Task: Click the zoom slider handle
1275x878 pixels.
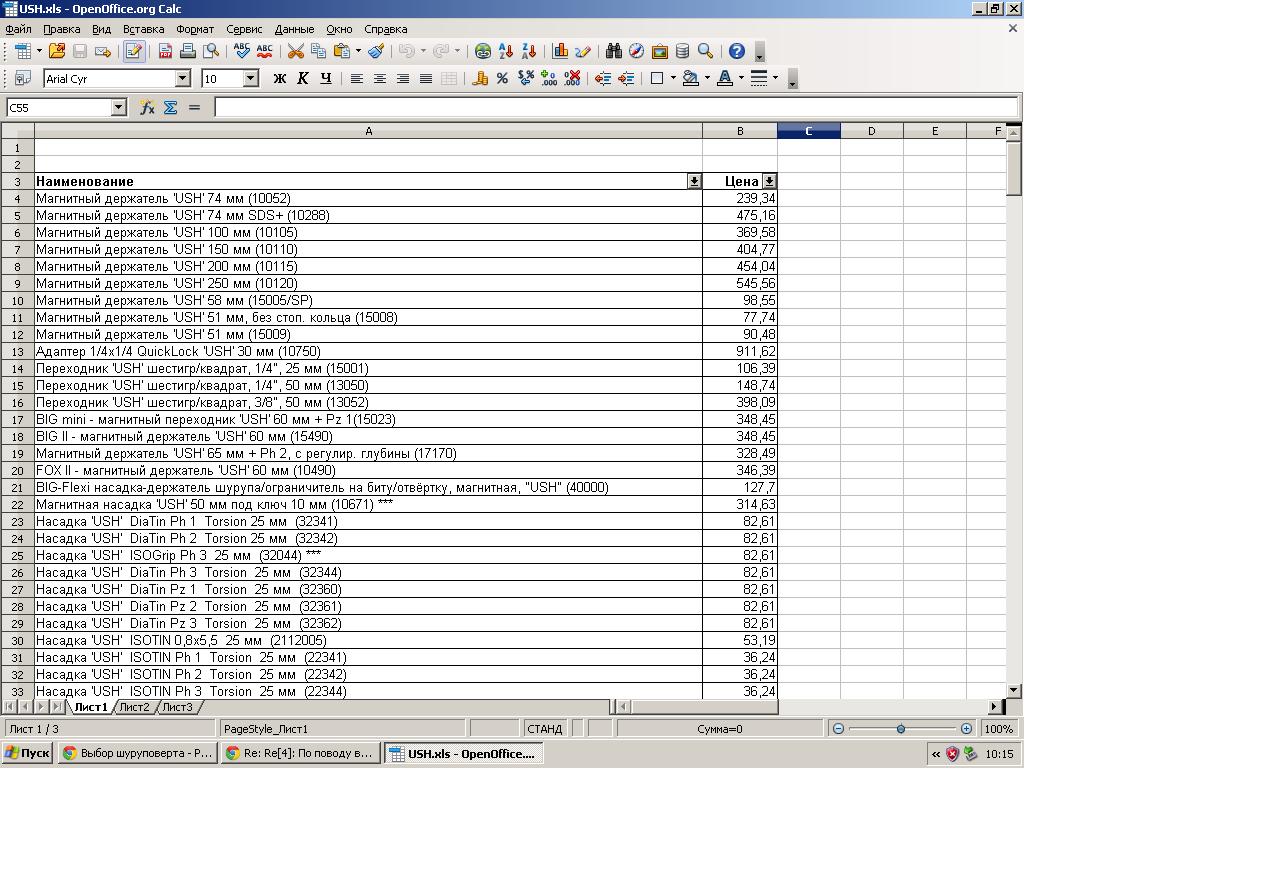Action: pos(901,729)
